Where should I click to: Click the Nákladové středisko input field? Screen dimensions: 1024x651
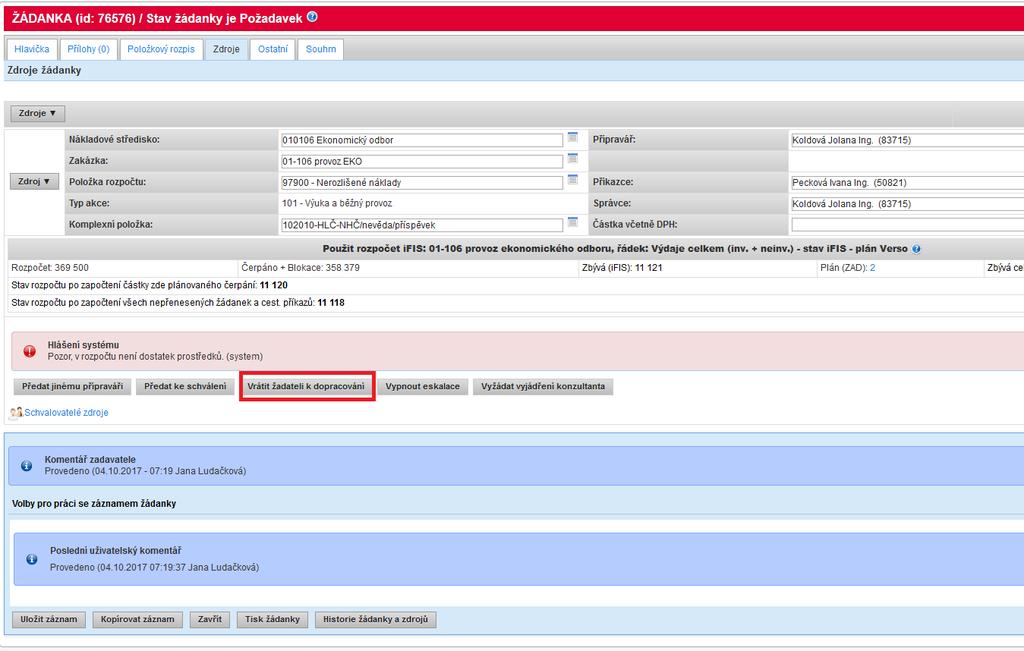422,140
